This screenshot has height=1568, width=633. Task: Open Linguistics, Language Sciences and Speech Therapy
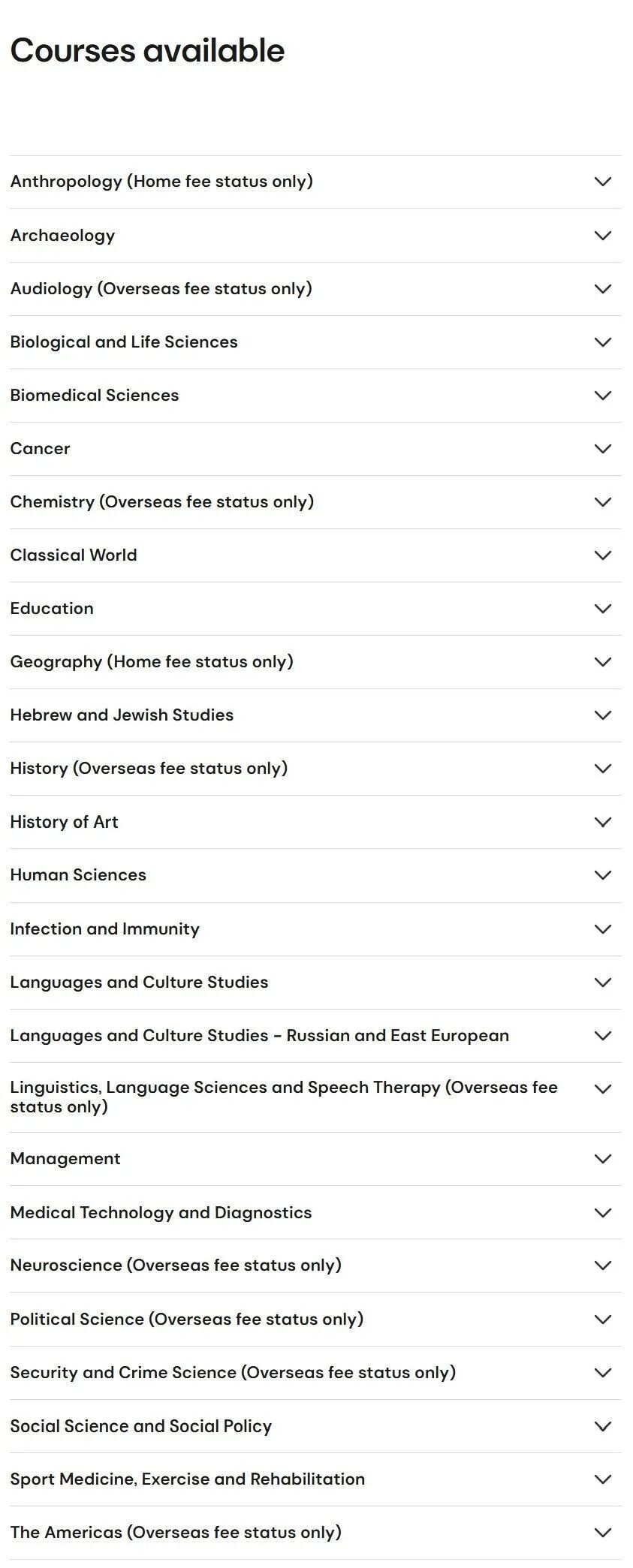[315, 1097]
